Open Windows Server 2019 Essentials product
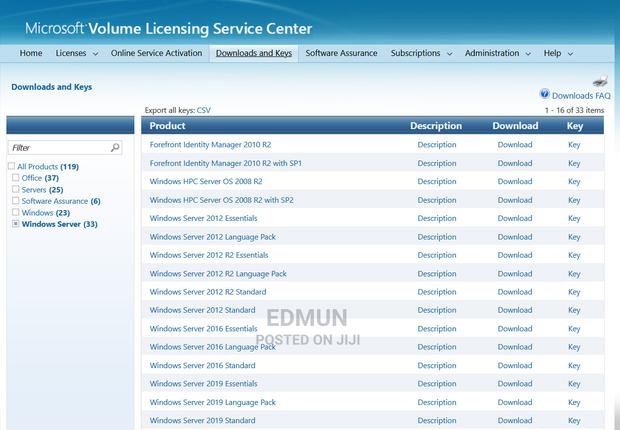This screenshot has height=430, width=620. pyautogui.click(x=203, y=384)
